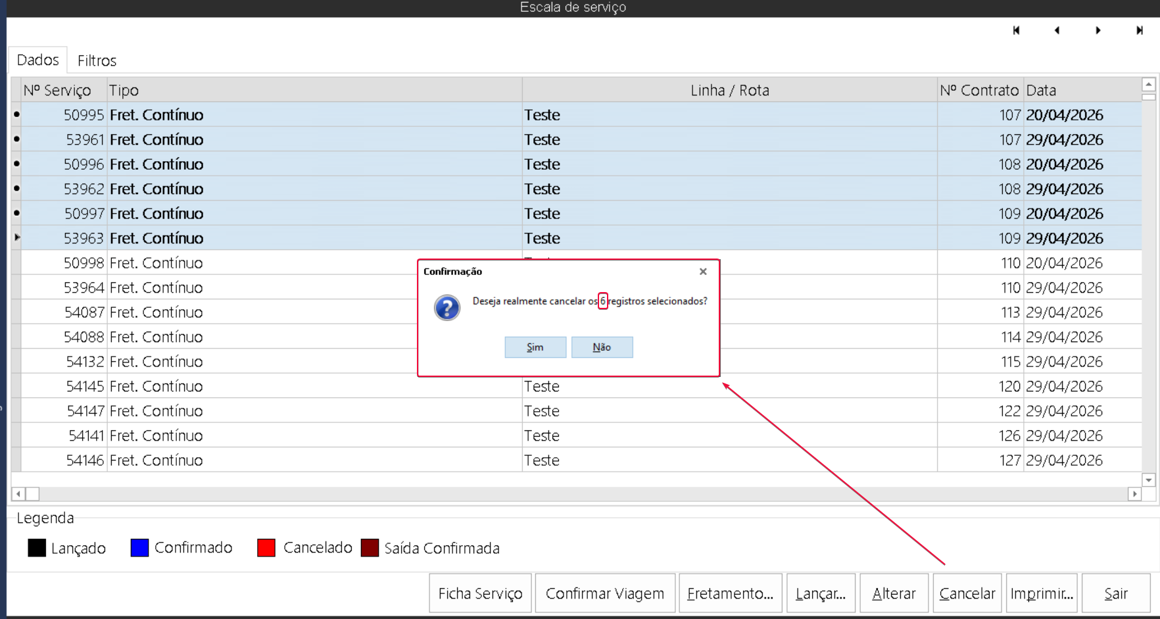The width and height of the screenshot is (1160, 619).
Task: Go to next record navigation arrow
Action: click(1098, 30)
